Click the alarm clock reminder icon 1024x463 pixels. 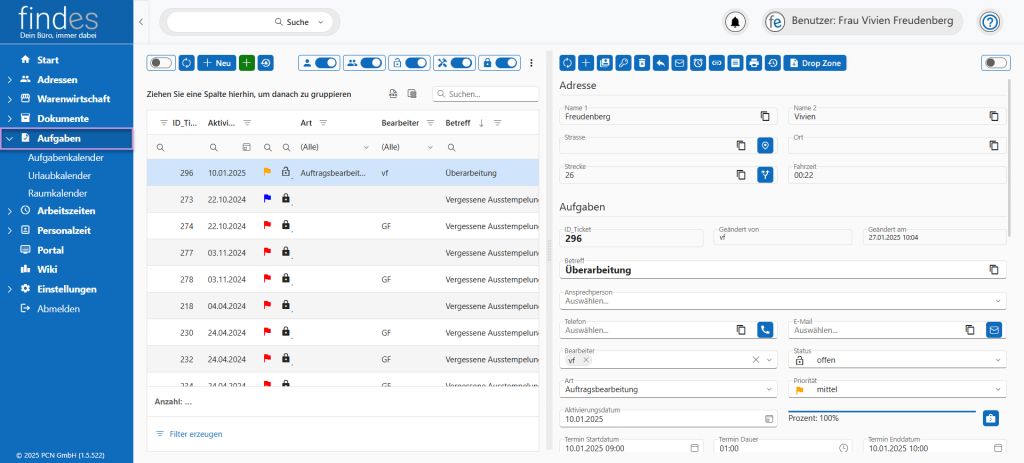click(x=698, y=63)
